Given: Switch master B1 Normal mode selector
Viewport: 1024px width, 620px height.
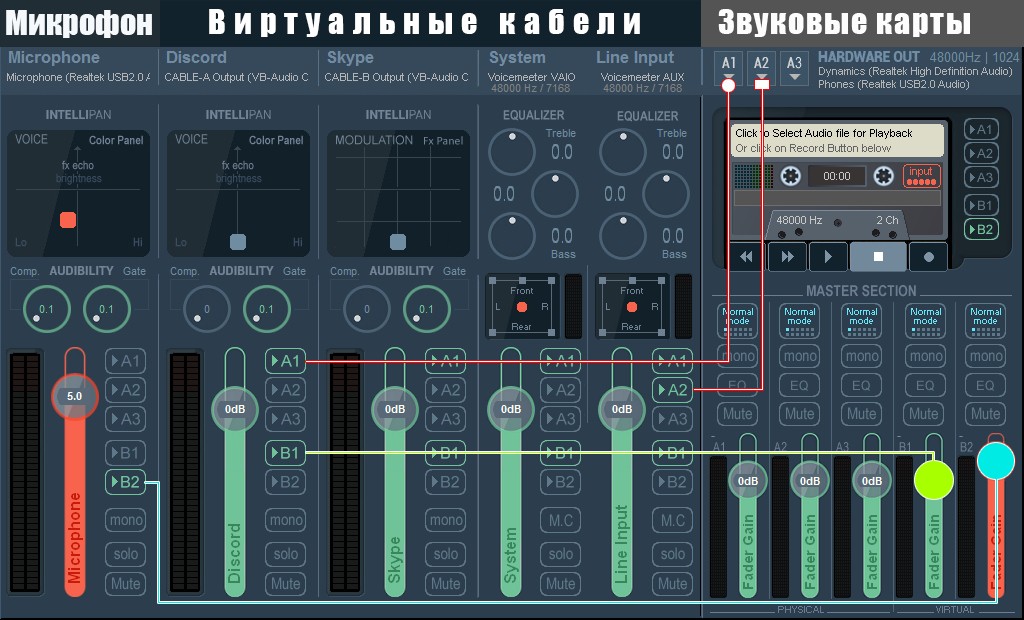Looking at the screenshot, I should point(925,321).
